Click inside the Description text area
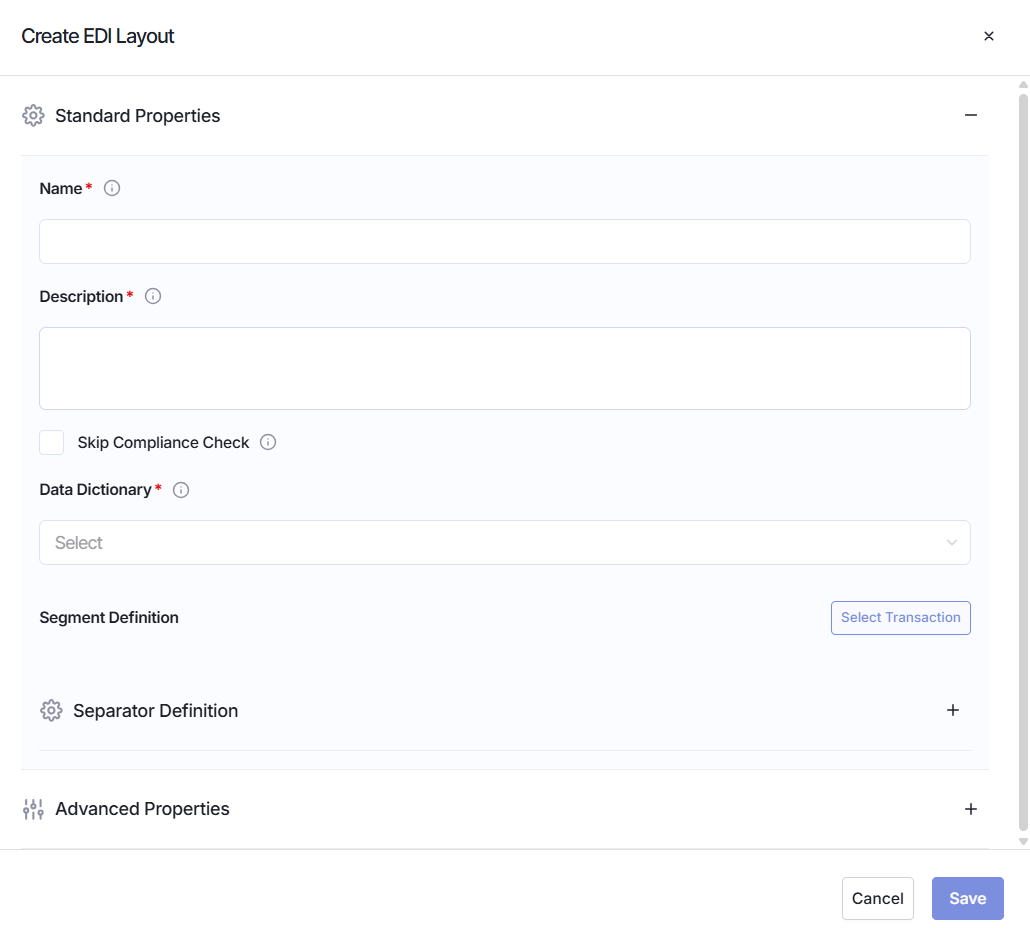 click(504, 369)
